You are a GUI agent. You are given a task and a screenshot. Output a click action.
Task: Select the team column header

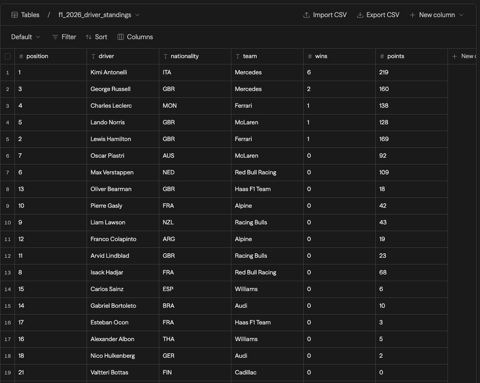point(267,56)
